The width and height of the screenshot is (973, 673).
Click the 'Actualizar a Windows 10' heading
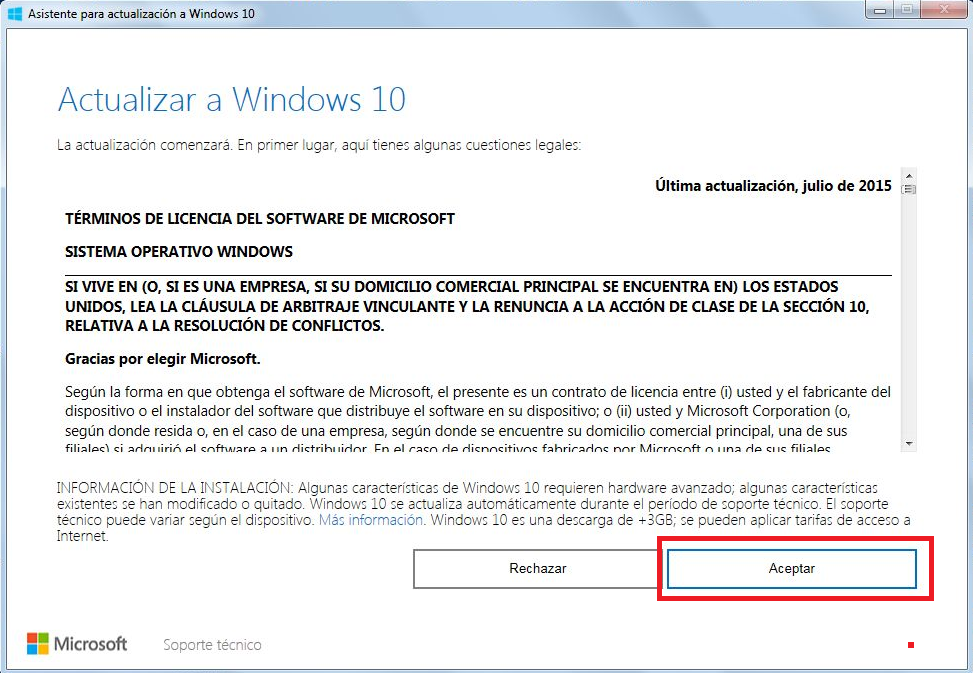click(x=231, y=99)
